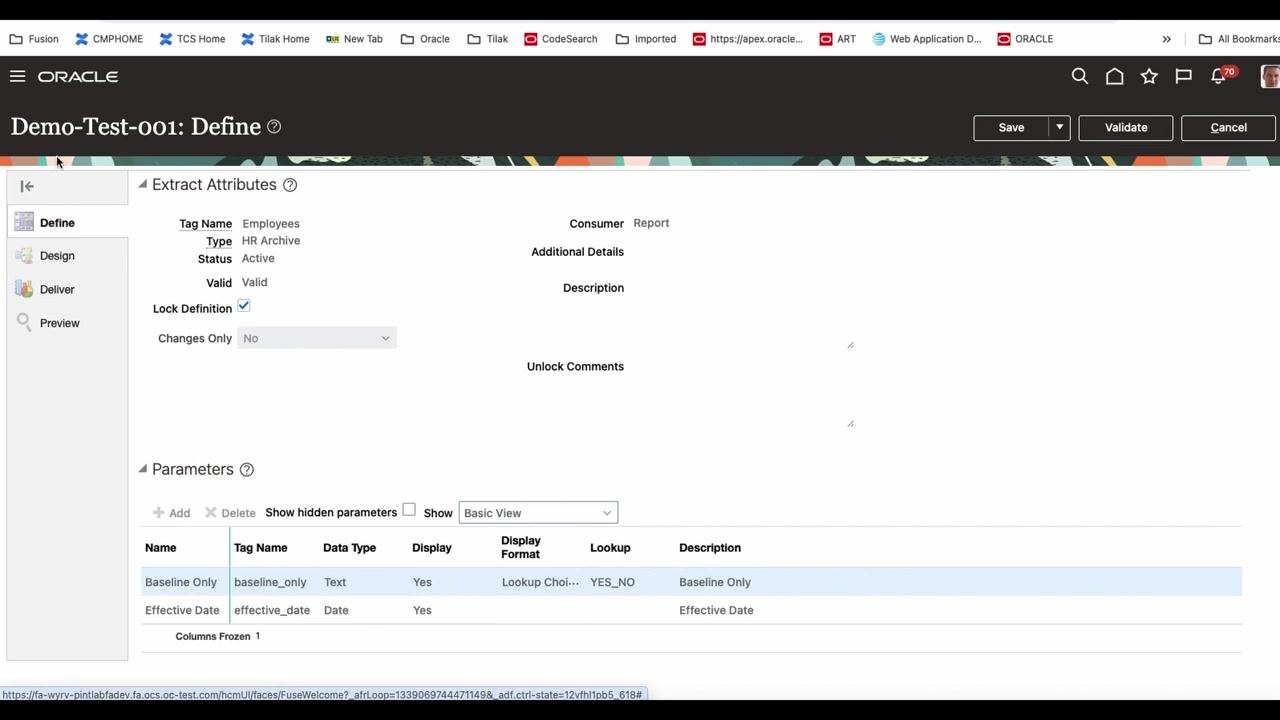Collapse the left navigation pane

point(27,186)
